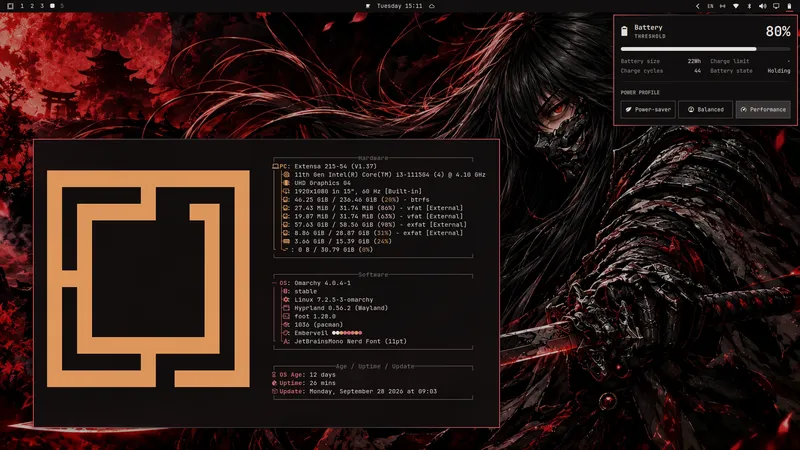Click the kernel icon by Linux 7.2.5-3-omarchy
Image resolution: width=800 pixels, height=450 pixels.
tap(286, 299)
